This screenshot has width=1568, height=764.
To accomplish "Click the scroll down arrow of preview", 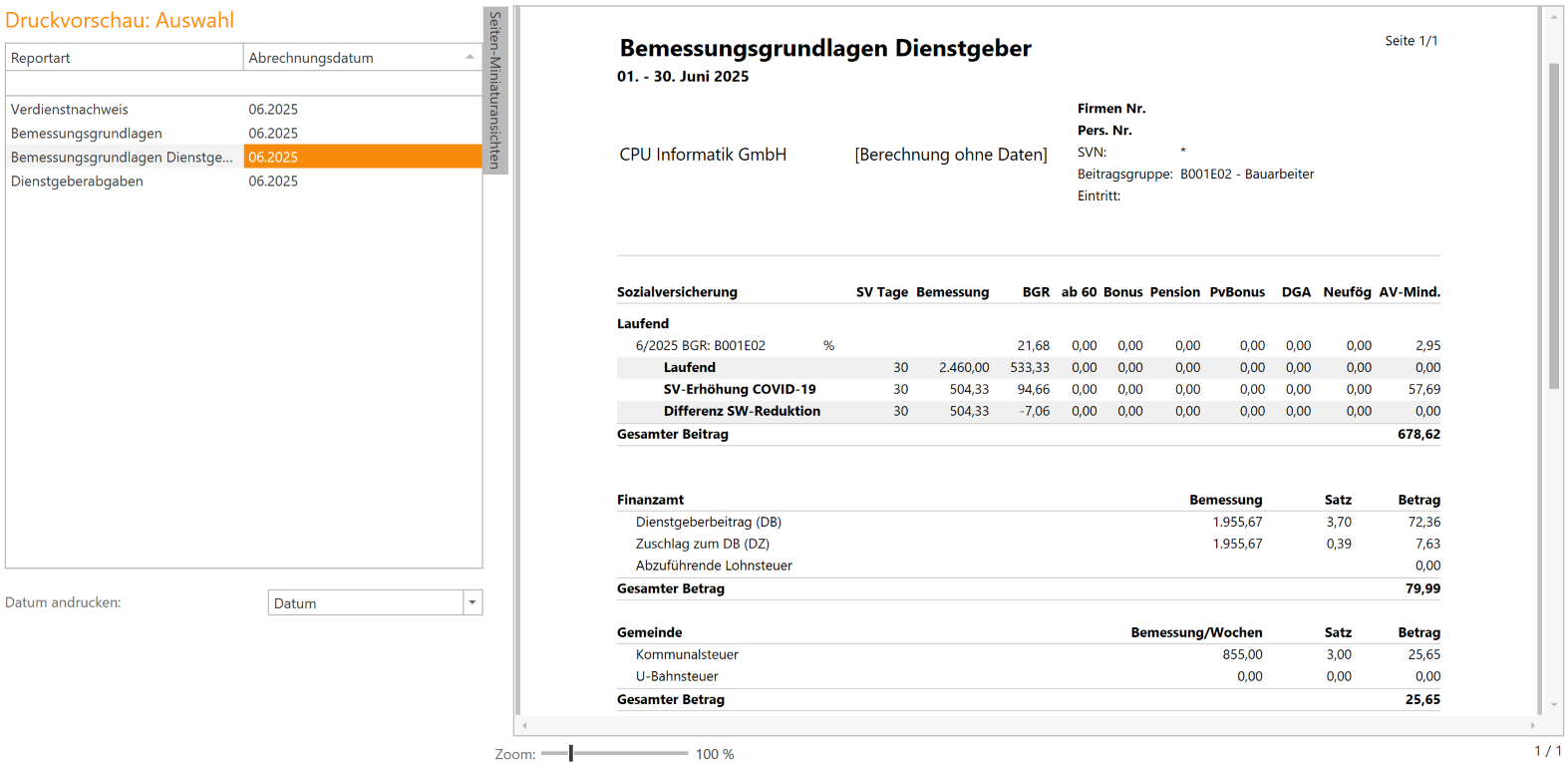I will 1553,704.
